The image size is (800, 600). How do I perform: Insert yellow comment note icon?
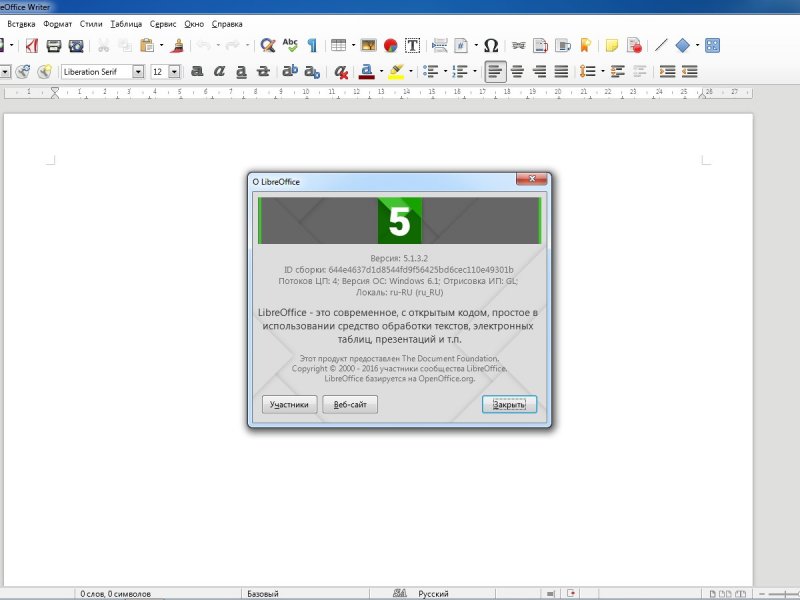(x=612, y=46)
